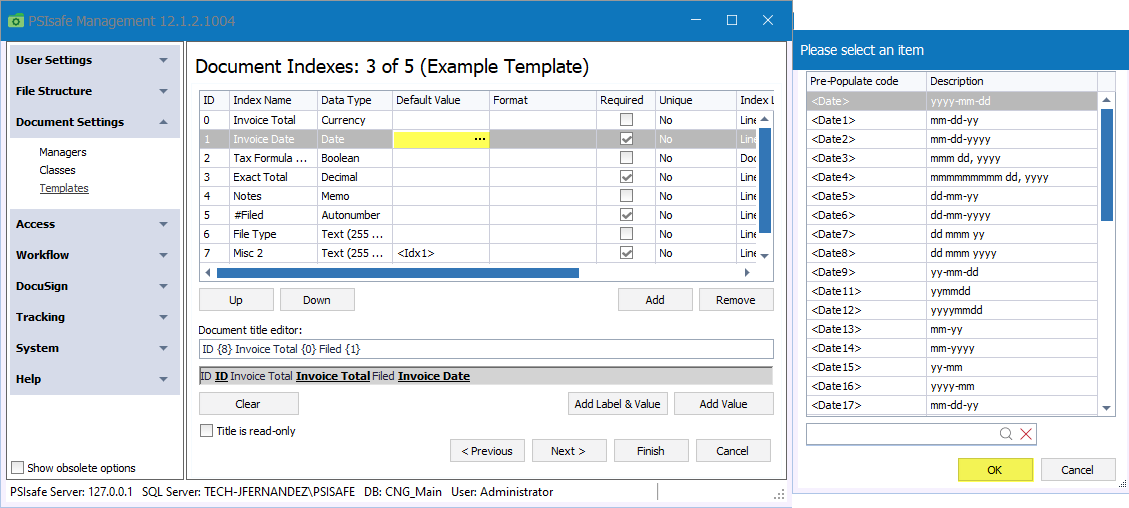Screen dimensions: 1129x508
Task: Click Remove index button
Action: pos(736,300)
